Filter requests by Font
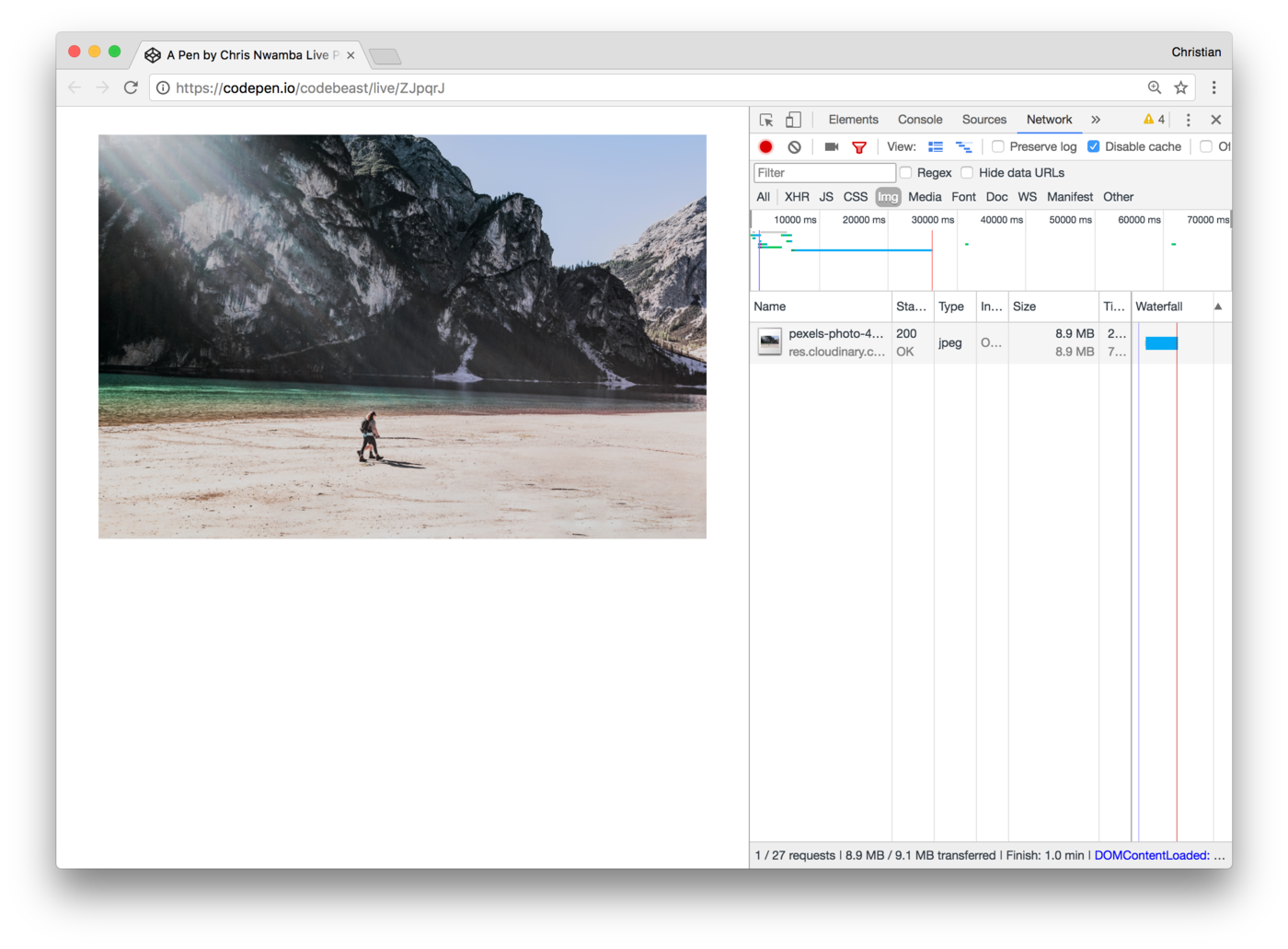 [963, 197]
